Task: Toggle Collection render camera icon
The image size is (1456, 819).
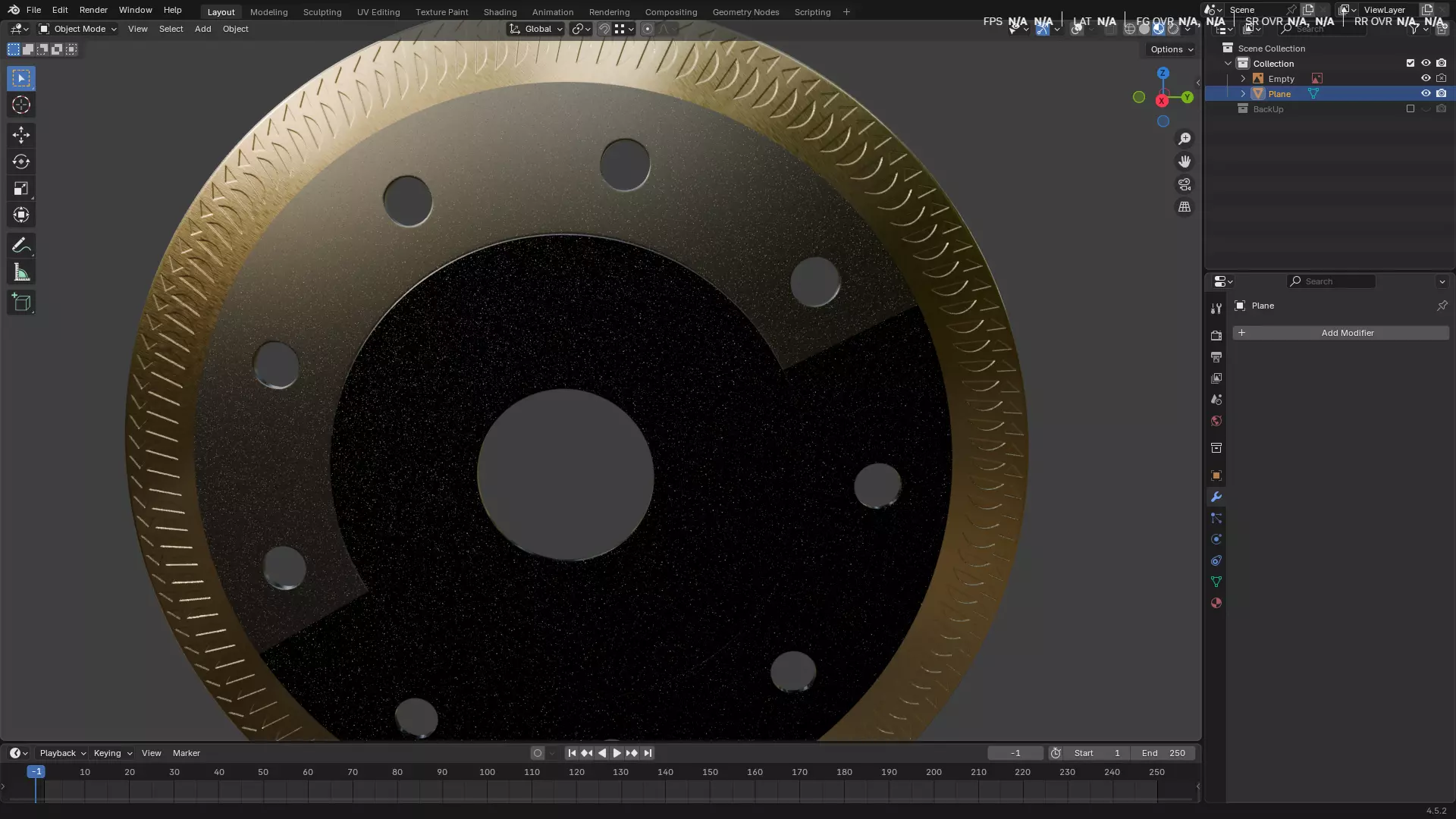Action: [1441, 64]
